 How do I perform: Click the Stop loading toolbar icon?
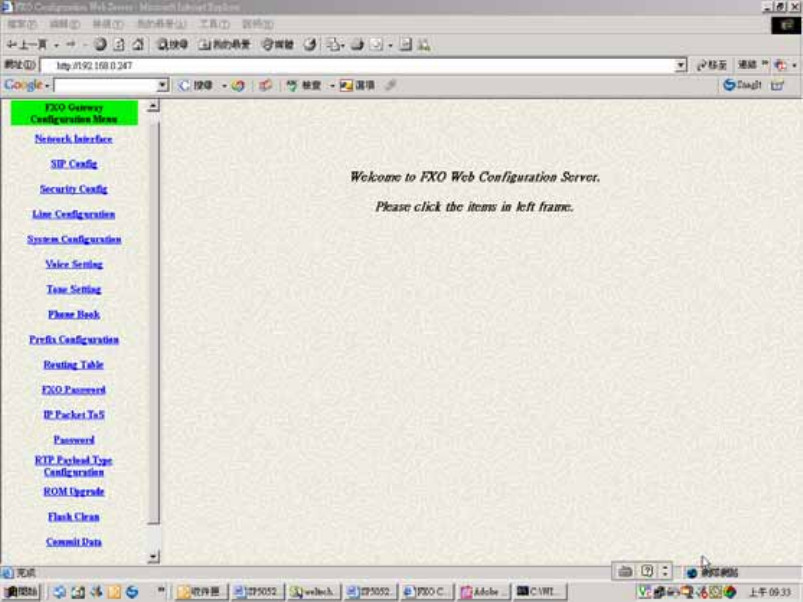100,45
